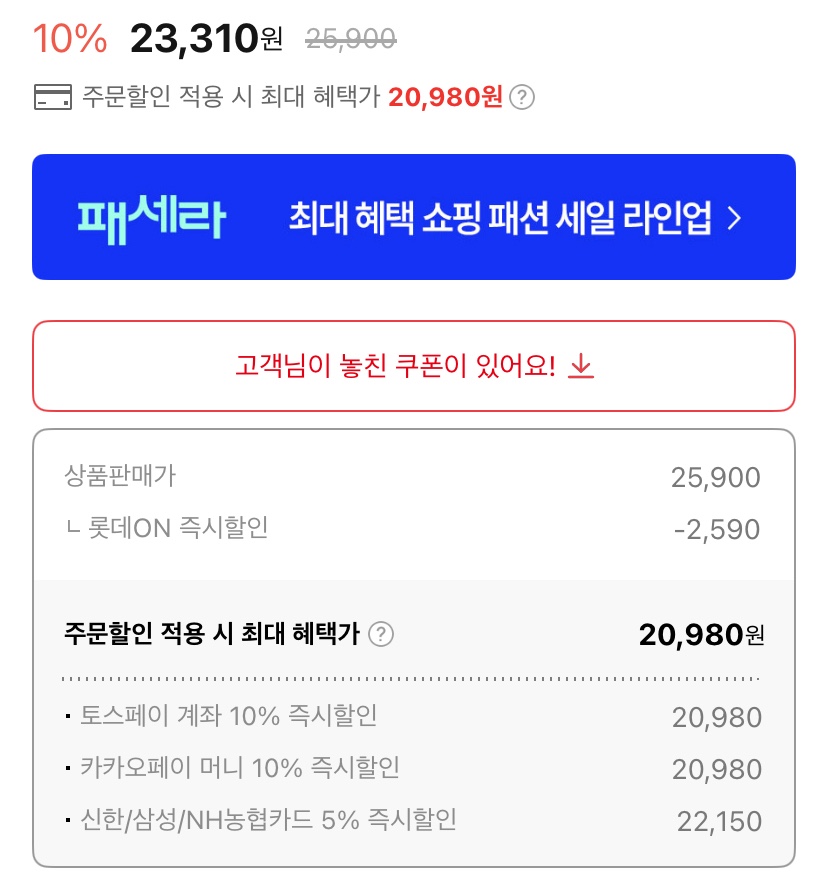Click the bold 20,980원 max benefit price

[701, 634]
